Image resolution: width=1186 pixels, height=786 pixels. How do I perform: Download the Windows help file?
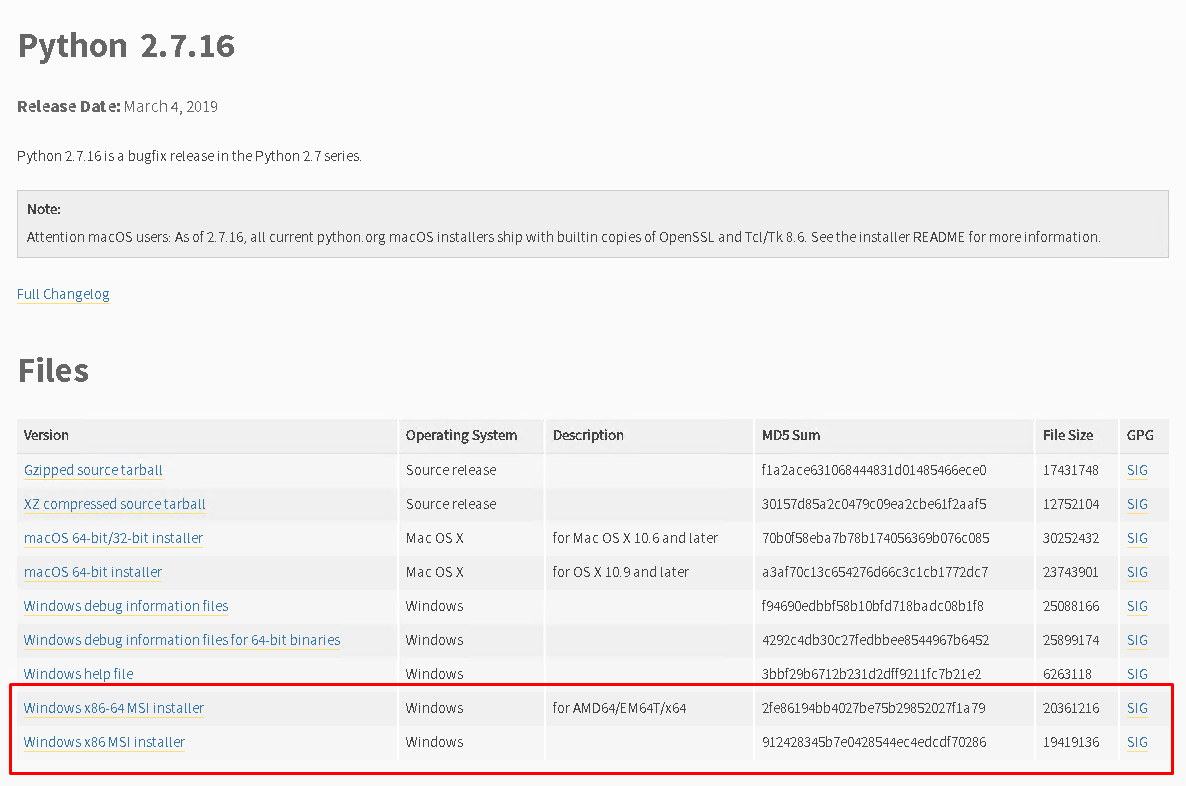pos(78,674)
